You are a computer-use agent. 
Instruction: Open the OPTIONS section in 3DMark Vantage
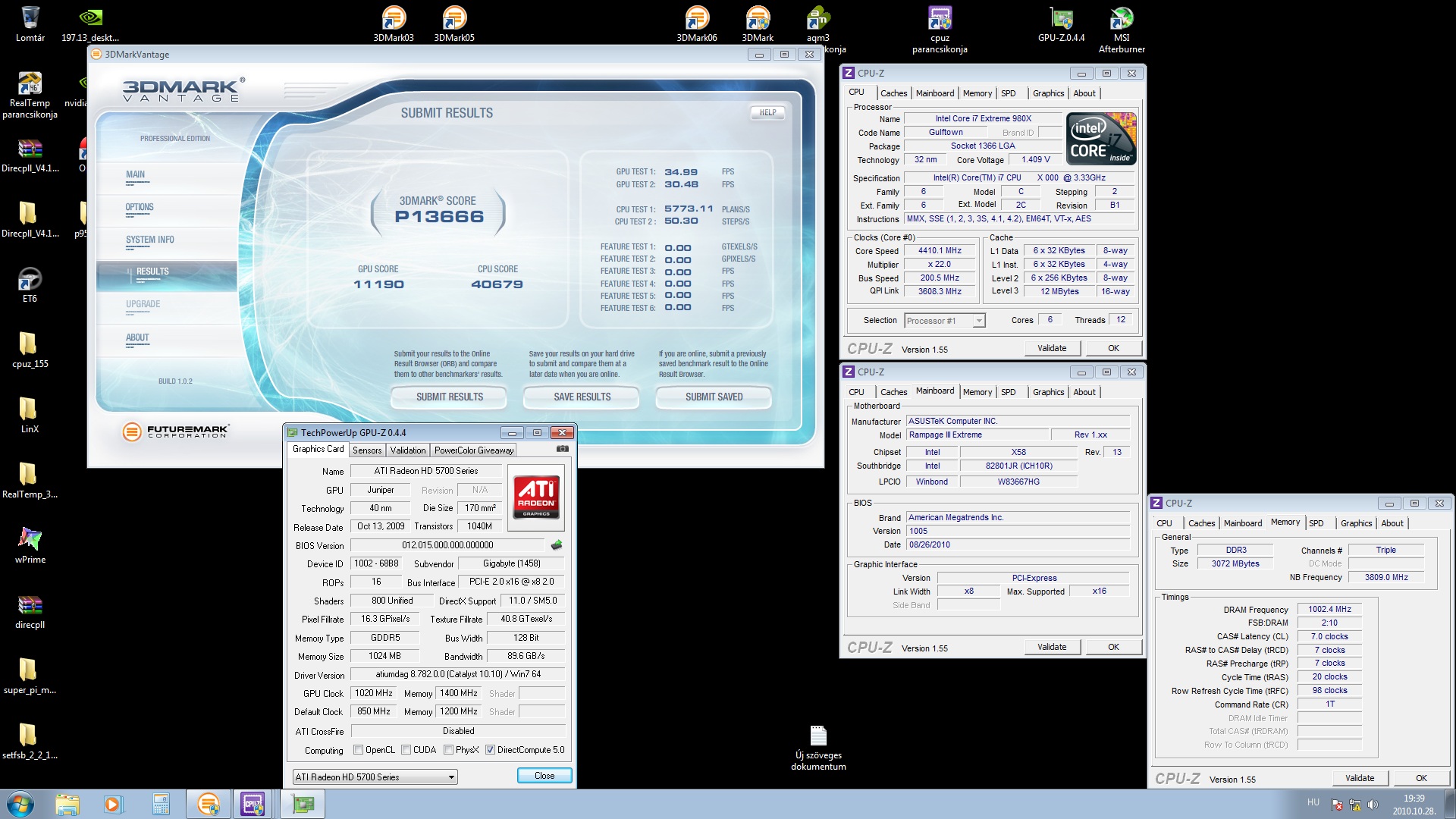[x=140, y=207]
